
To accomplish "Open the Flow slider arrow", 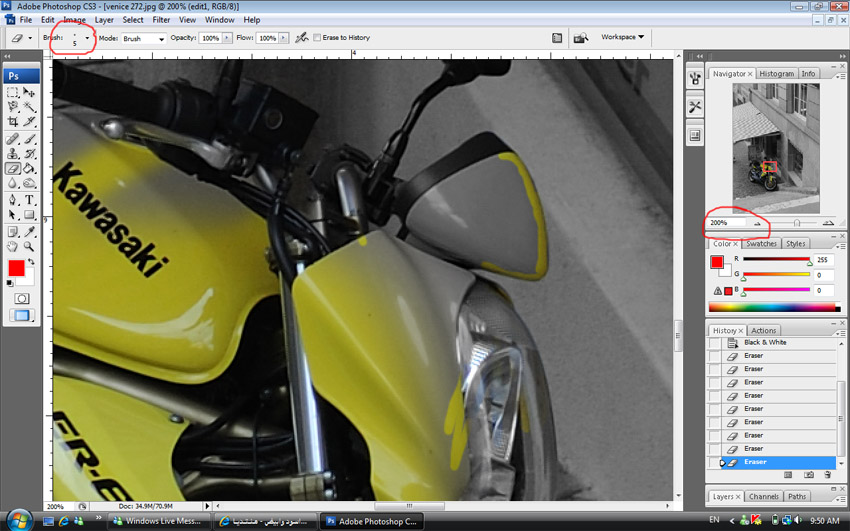I will [283, 38].
